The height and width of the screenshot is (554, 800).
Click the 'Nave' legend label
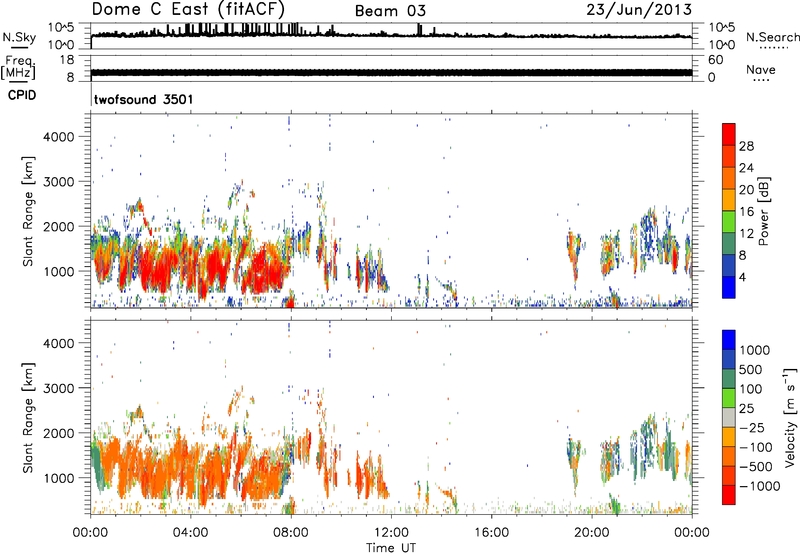pos(761,69)
